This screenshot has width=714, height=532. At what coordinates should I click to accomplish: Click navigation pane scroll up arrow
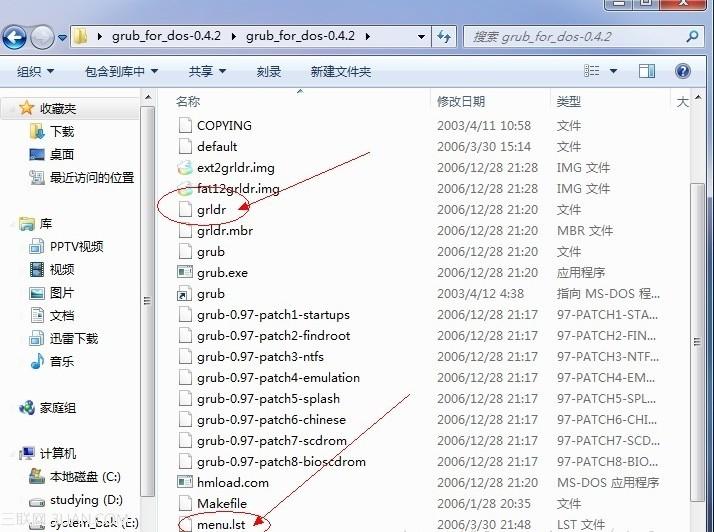[148, 97]
